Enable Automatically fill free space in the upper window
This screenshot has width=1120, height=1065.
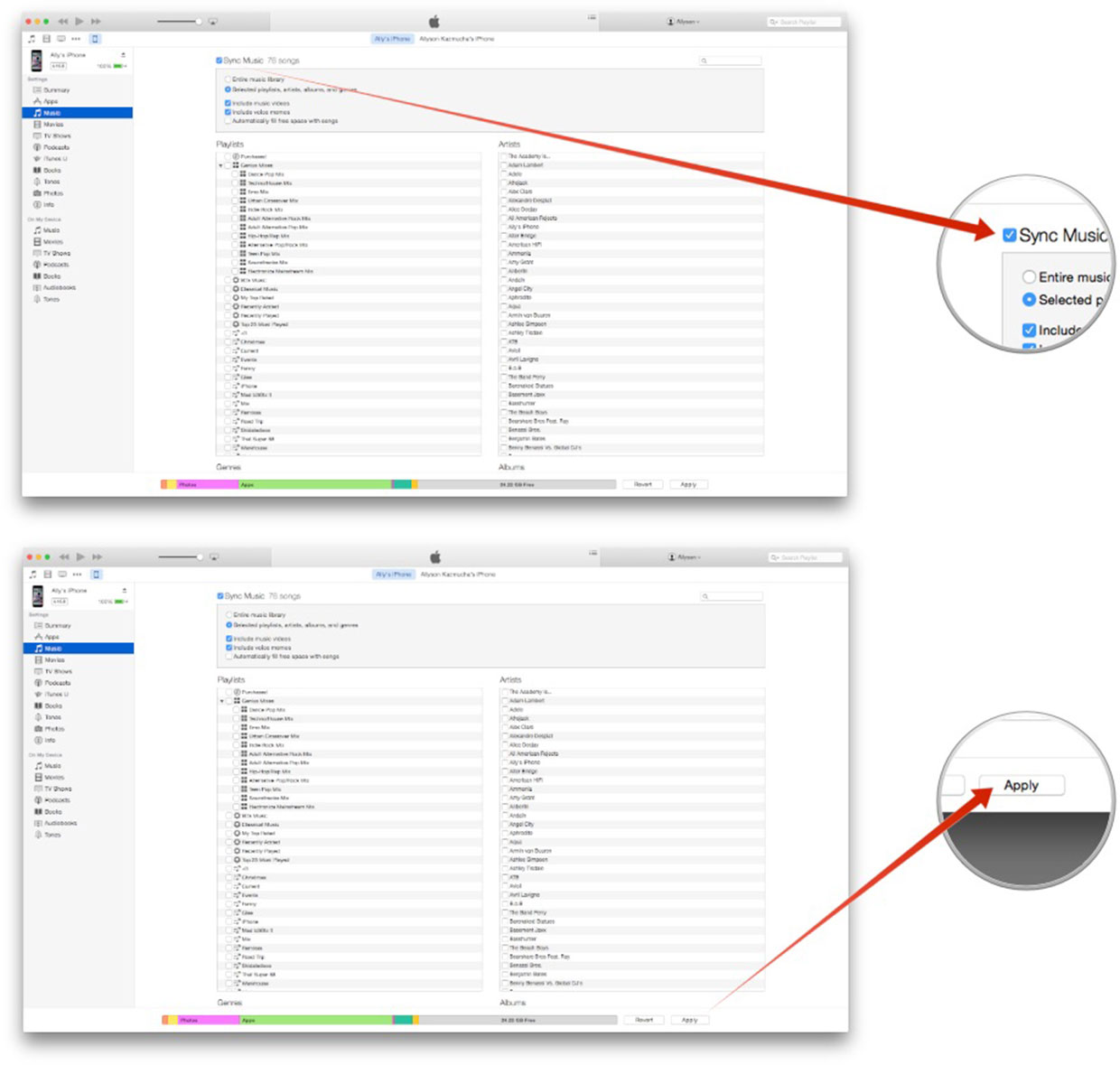[x=228, y=121]
